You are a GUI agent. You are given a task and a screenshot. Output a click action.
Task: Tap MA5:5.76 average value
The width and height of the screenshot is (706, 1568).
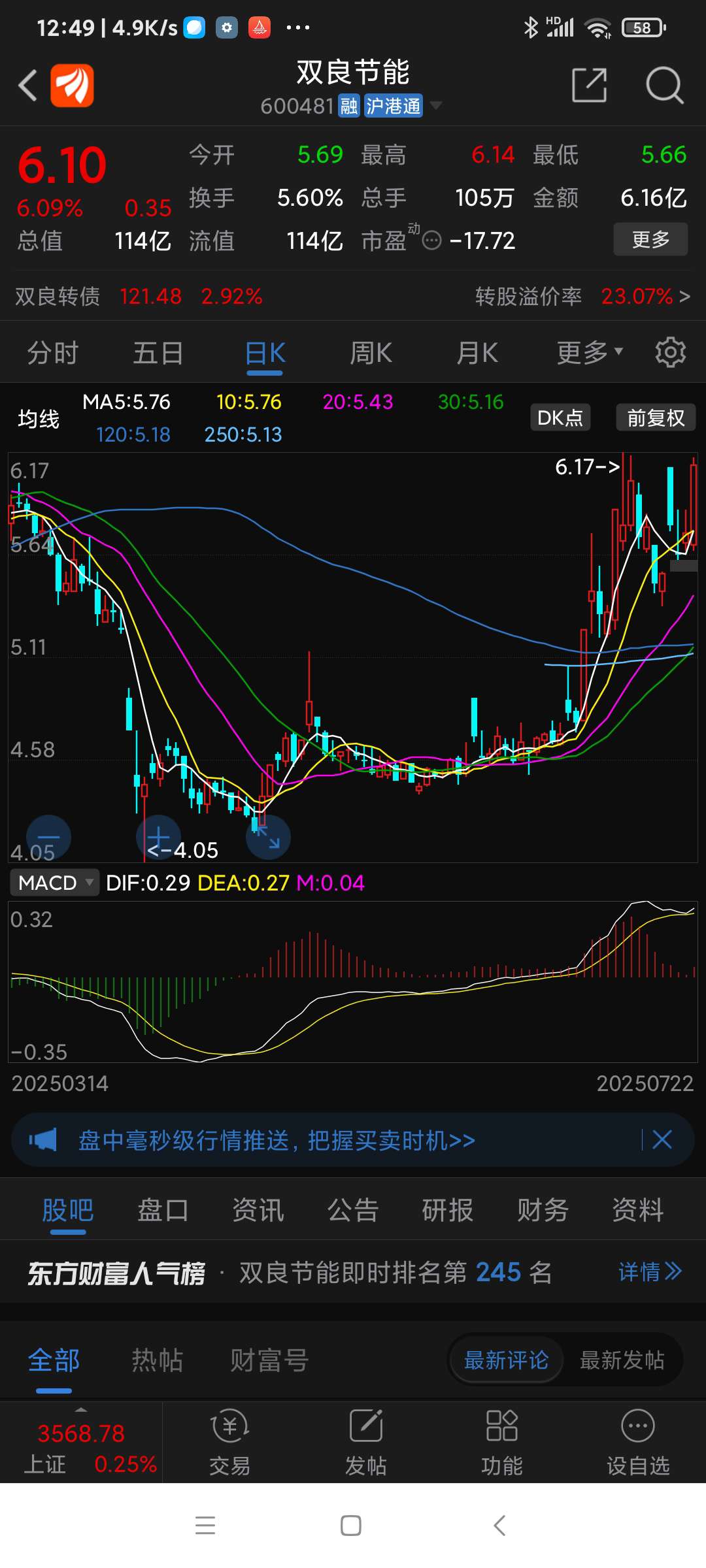(126, 402)
